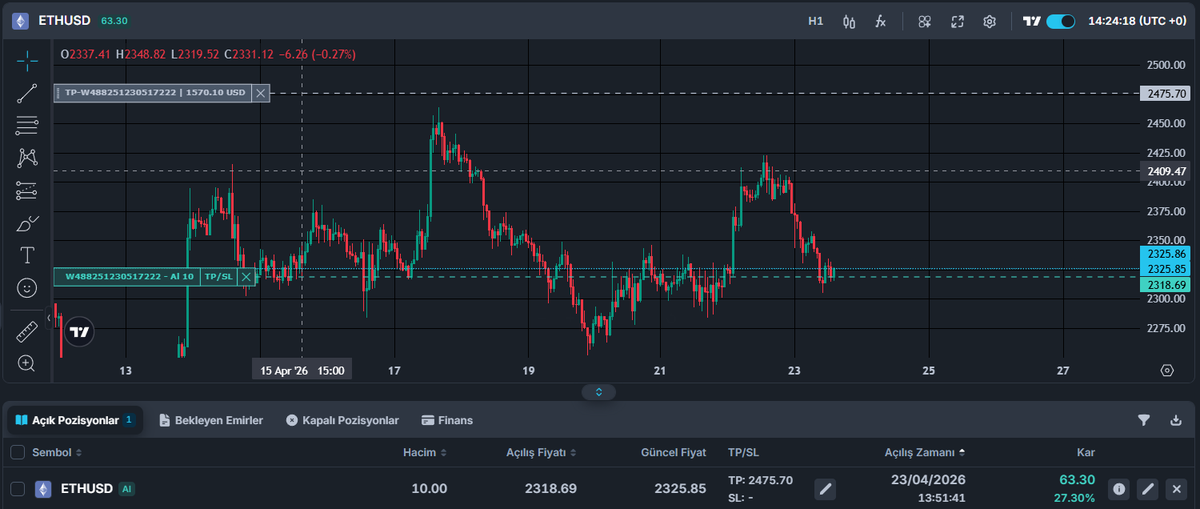Close the ETHUSD position with X

[x=1177, y=489]
